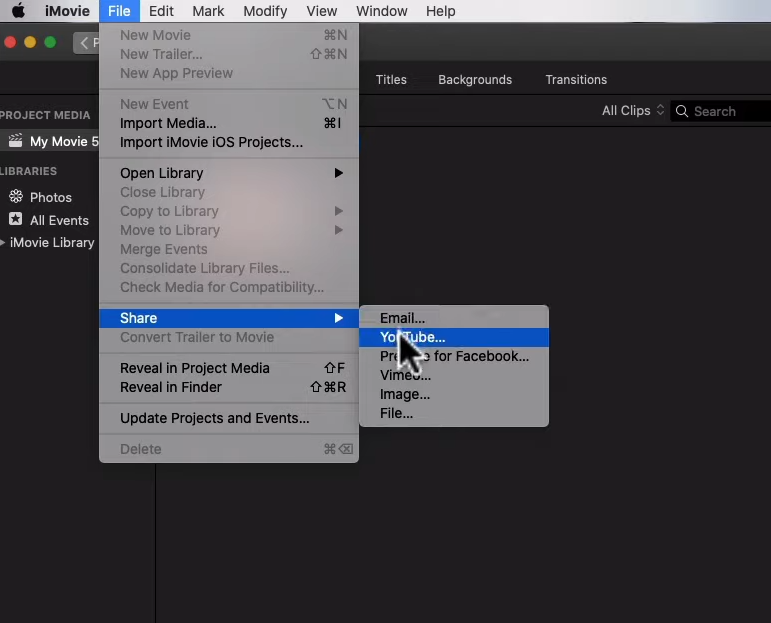This screenshot has height=623, width=771.
Task: Highlight the Share menu entry
Action: pyautogui.click(x=229, y=318)
